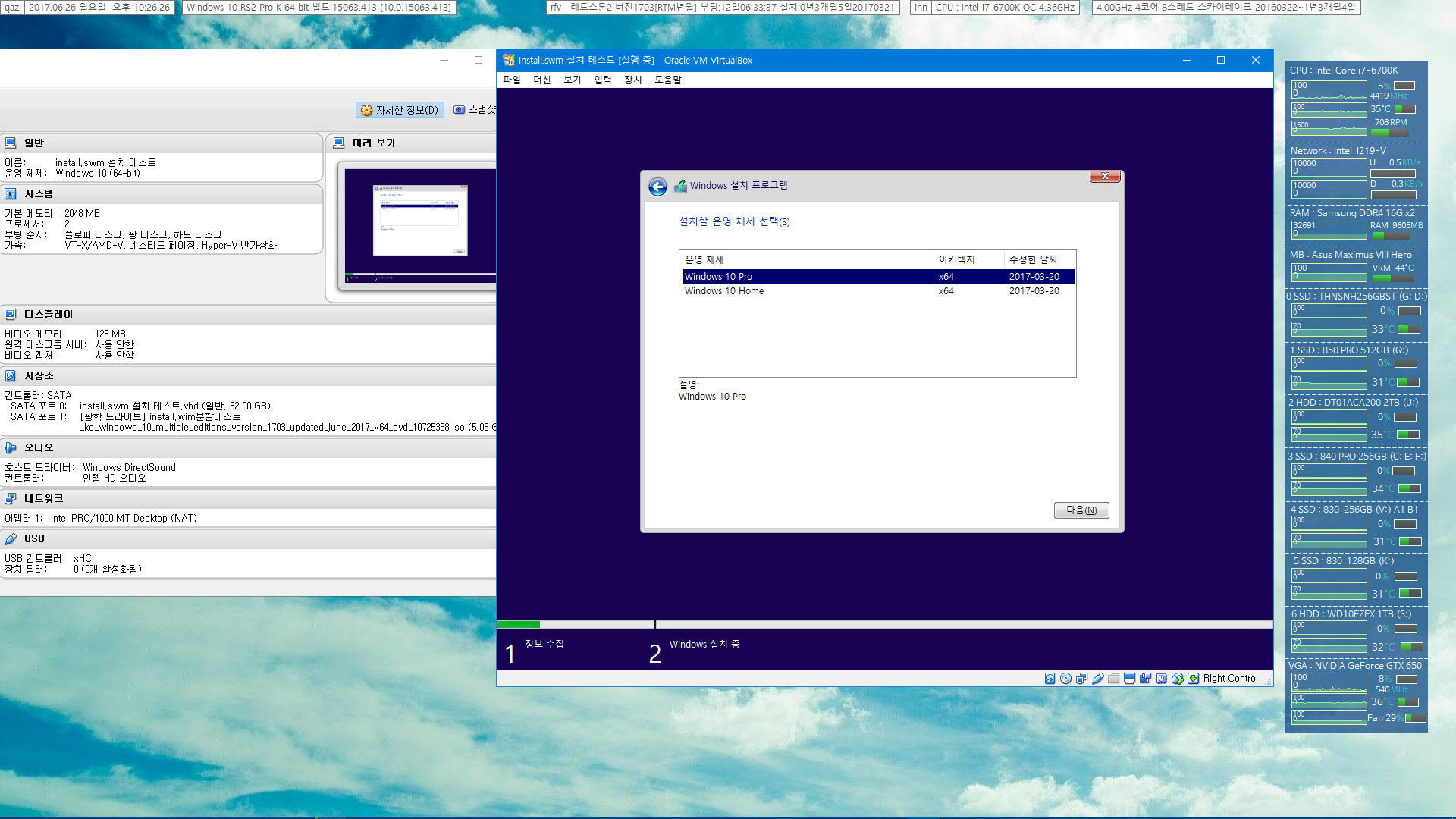The width and height of the screenshot is (1456, 819).
Task: Click the green installation progress bar
Action: pyautogui.click(x=519, y=625)
